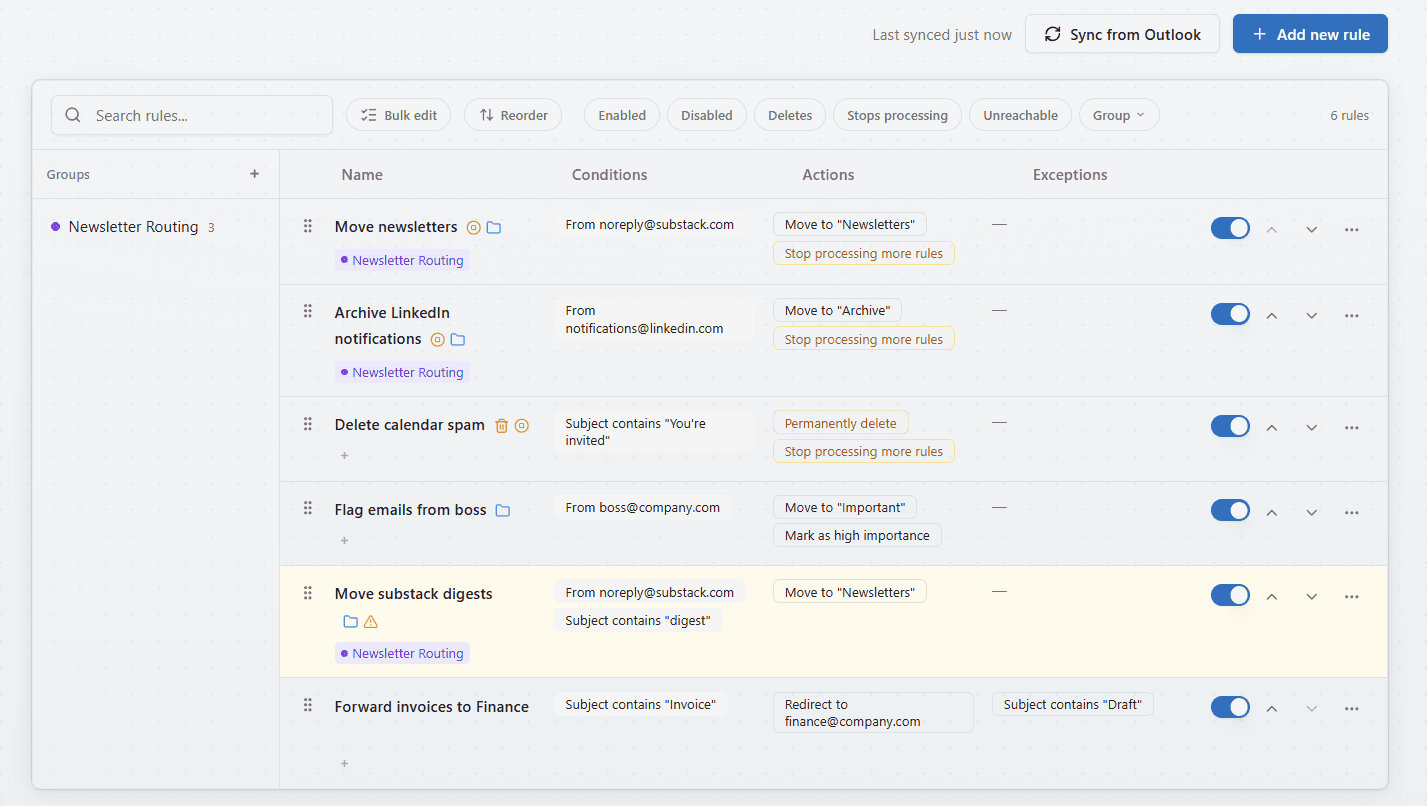Click the warning triangle on Move substack digests

(370, 621)
